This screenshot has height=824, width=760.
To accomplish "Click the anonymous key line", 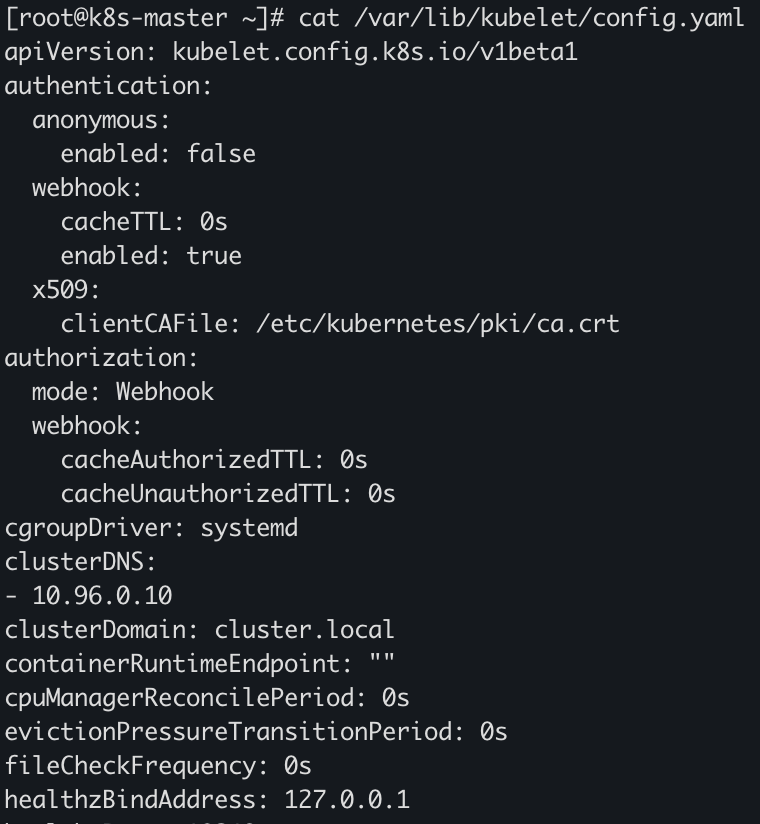I will tap(101, 120).
